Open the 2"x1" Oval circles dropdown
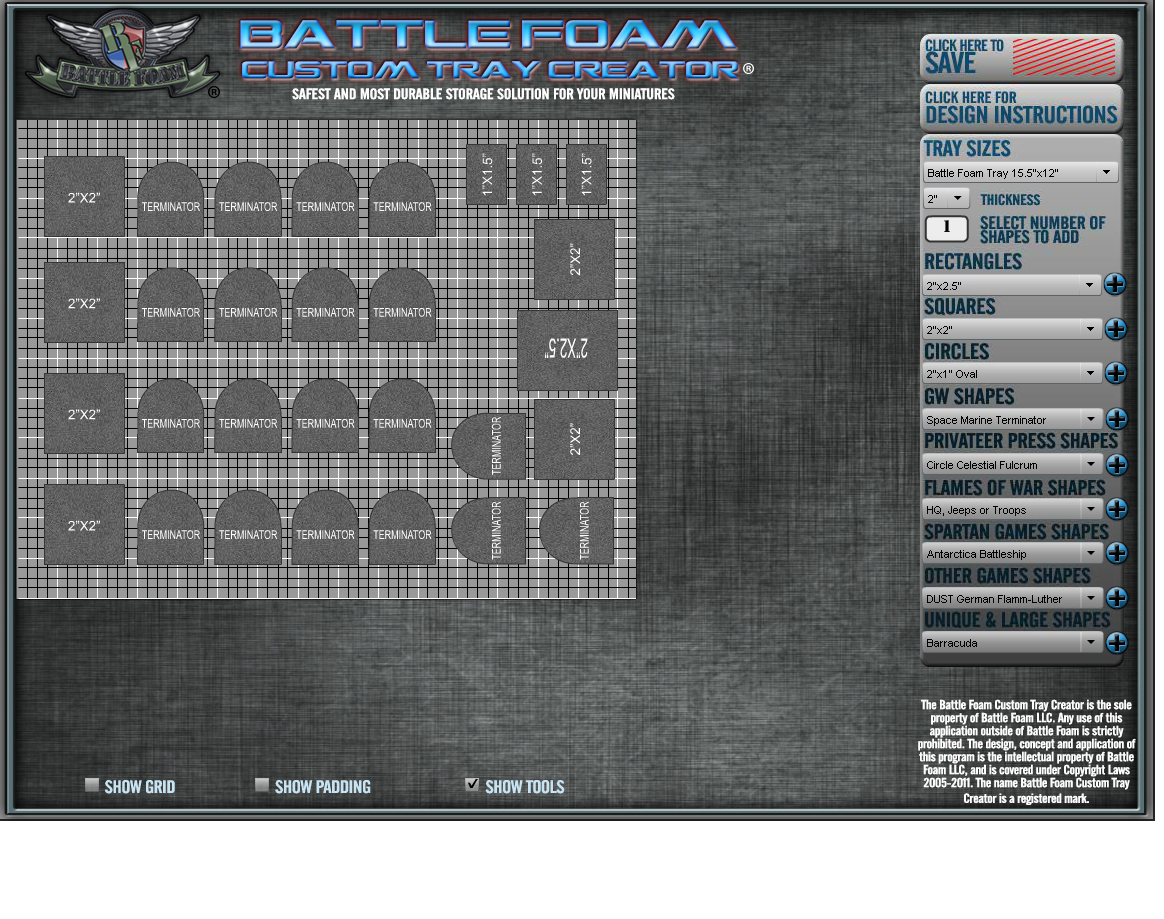The height and width of the screenshot is (919, 1164). point(1011,374)
